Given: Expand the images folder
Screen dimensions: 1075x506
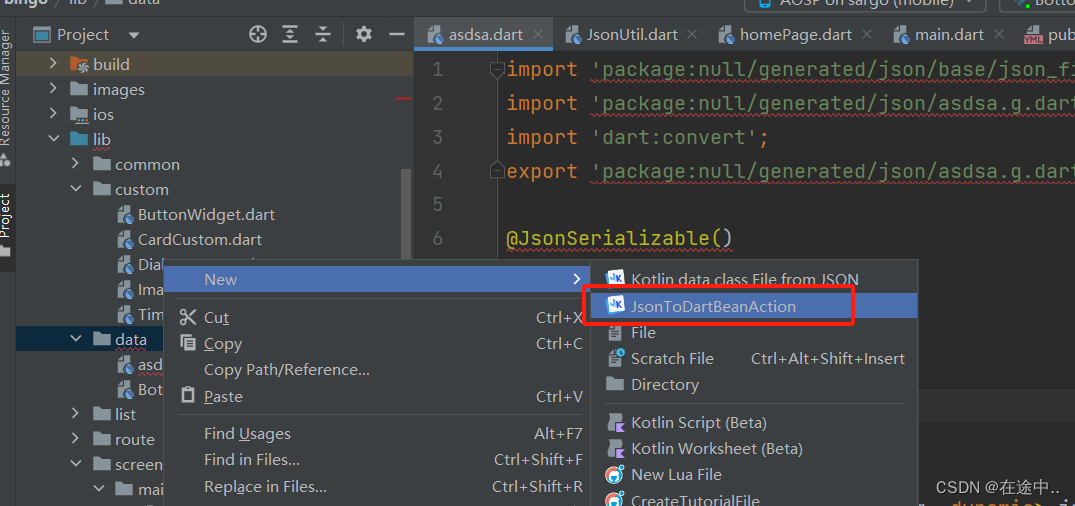Looking at the screenshot, I should pos(53,89).
